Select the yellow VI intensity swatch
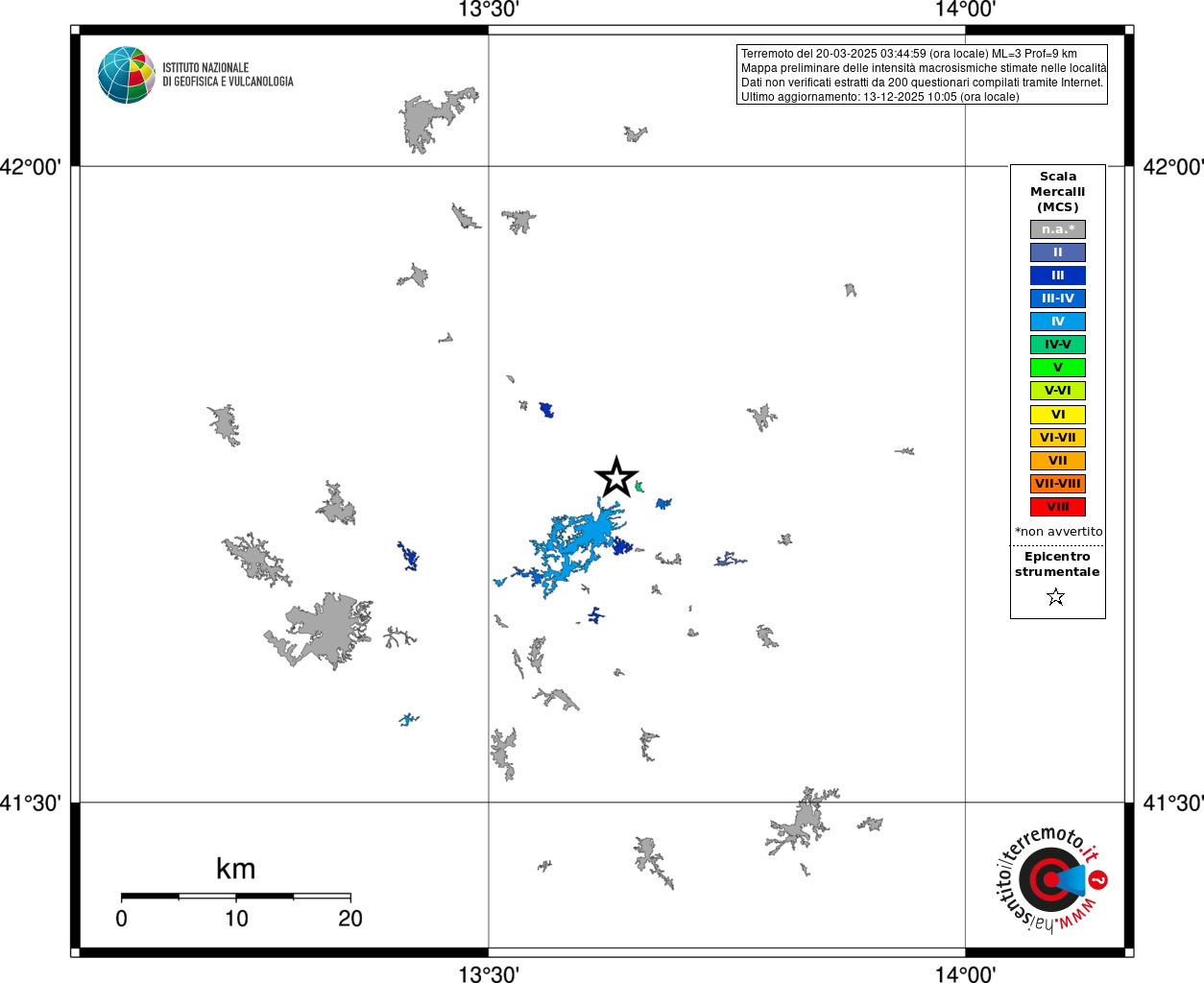 click(1058, 415)
